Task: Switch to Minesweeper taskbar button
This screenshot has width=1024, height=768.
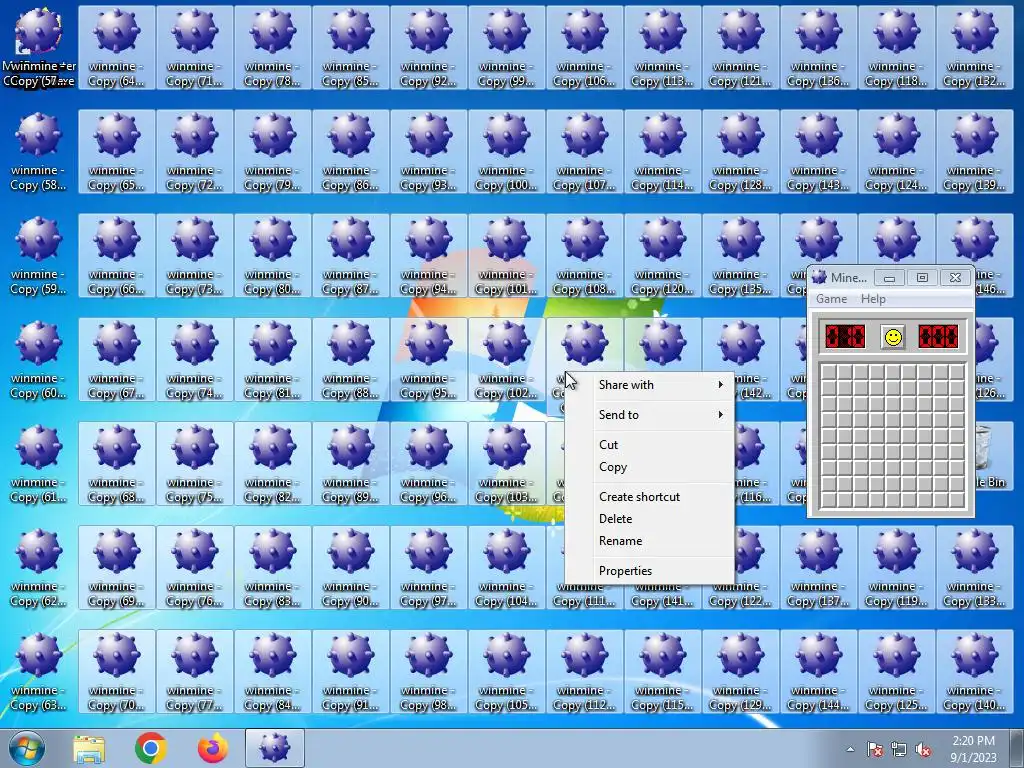Action: (275, 748)
